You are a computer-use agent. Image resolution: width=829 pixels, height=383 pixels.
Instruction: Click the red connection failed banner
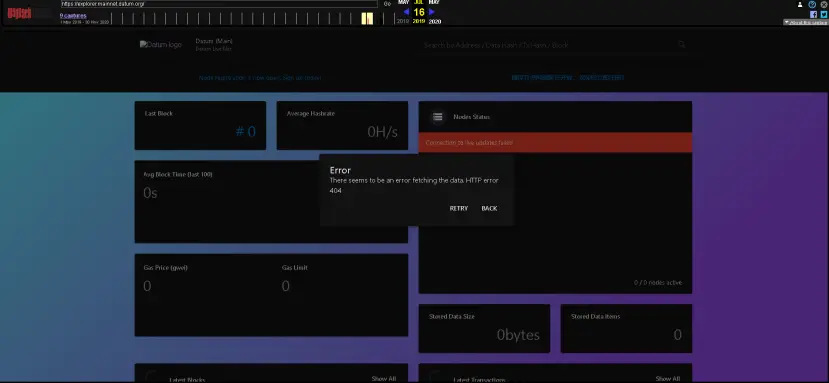point(555,142)
